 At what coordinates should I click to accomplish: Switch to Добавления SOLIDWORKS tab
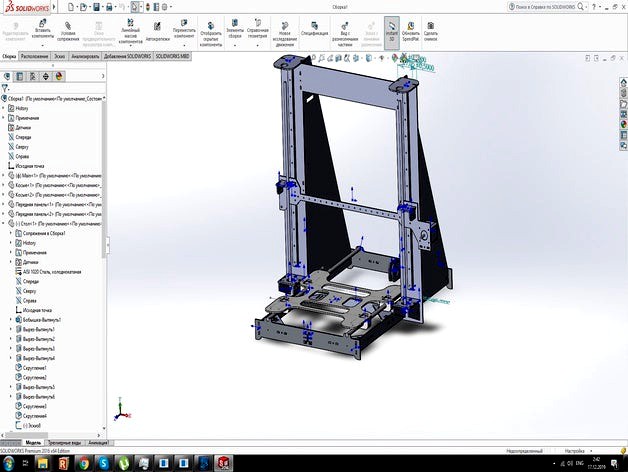pos(127,56)
